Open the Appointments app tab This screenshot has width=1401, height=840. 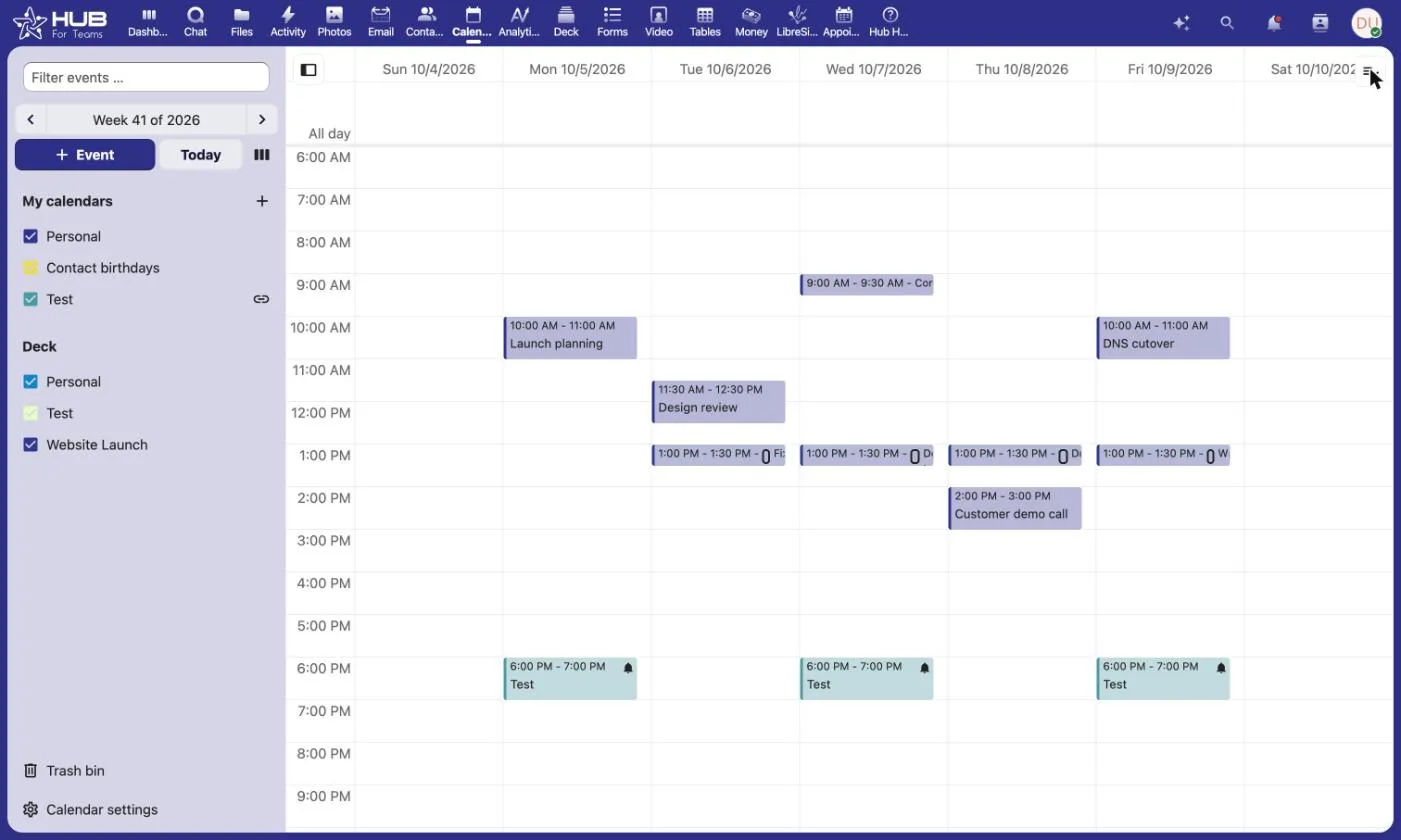tap(843, 22)
